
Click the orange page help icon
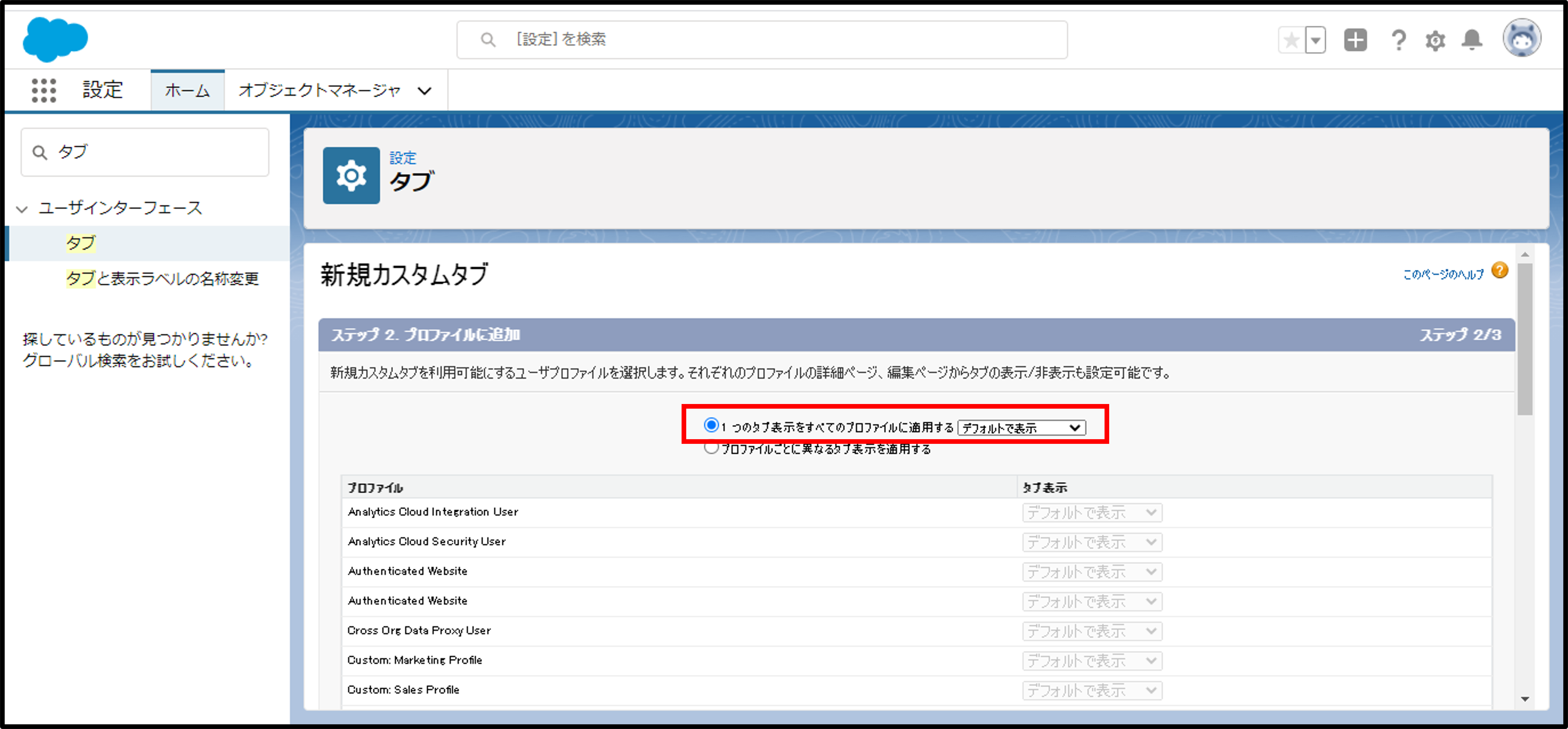pos(1500,270)
